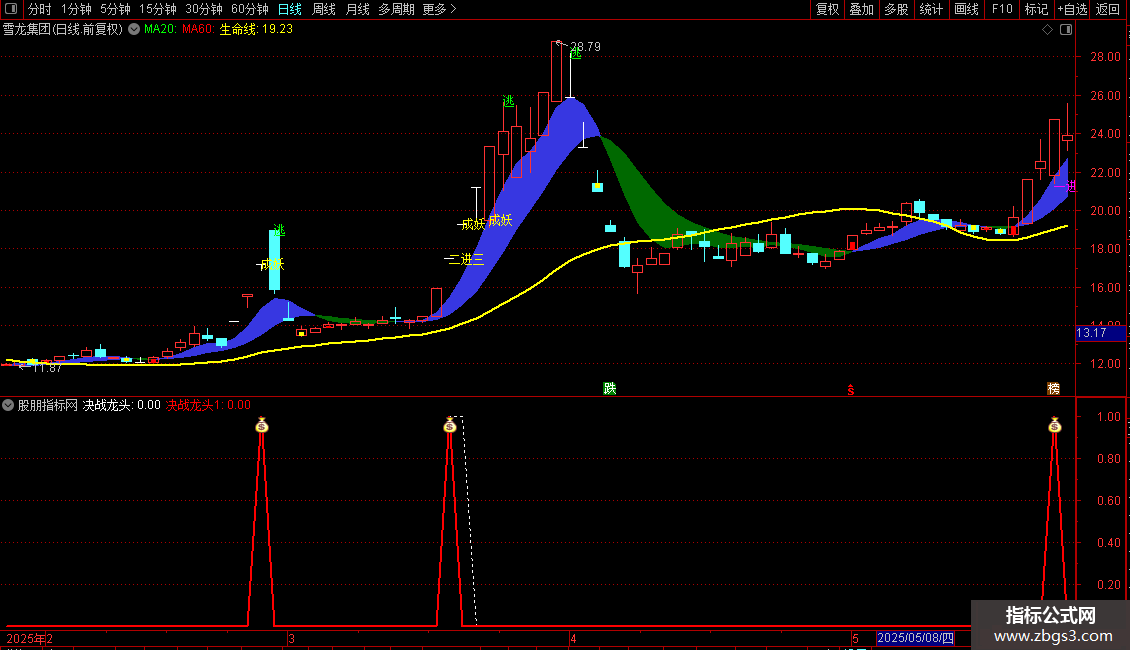Viewport: 1130px width, 650px height.
Task: Click the red dollar sign event marker
Action: click(851, 389)
